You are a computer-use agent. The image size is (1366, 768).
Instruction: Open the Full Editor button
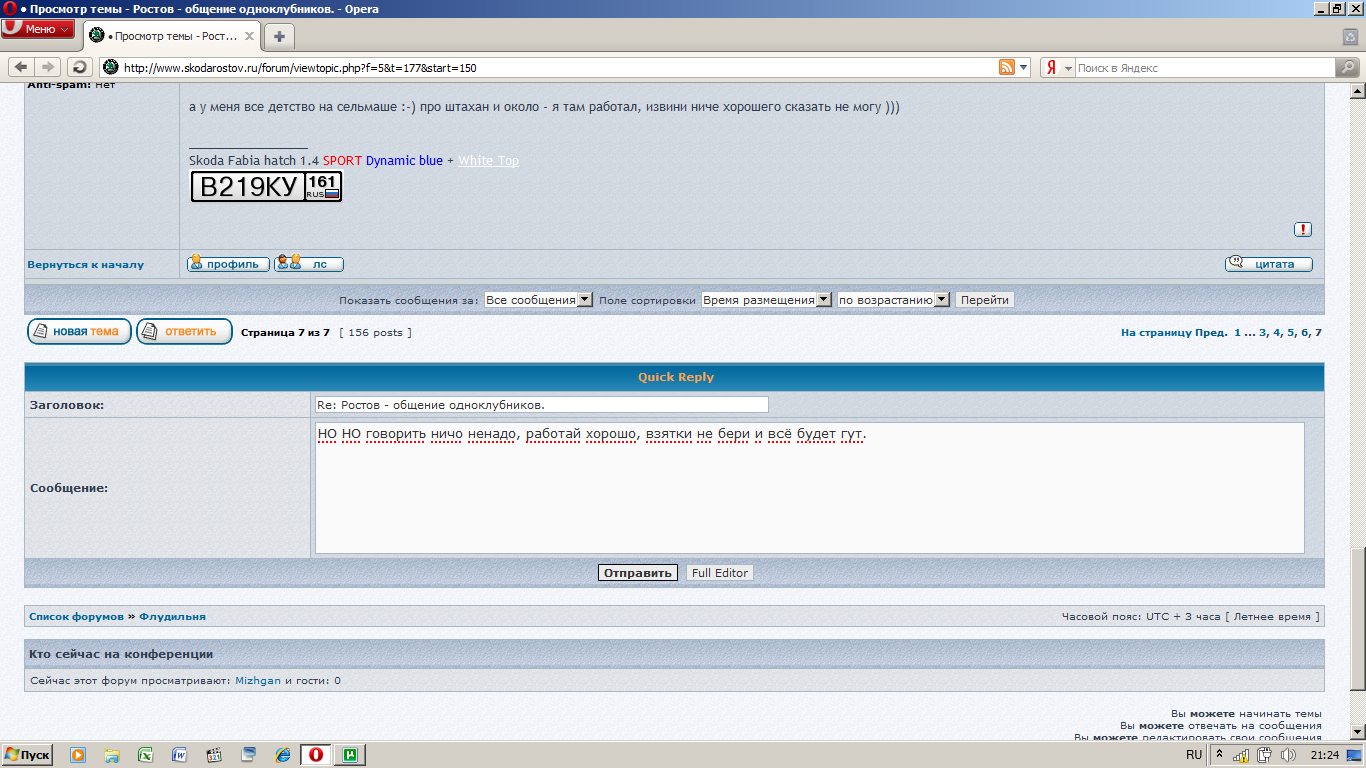[719, 573]
